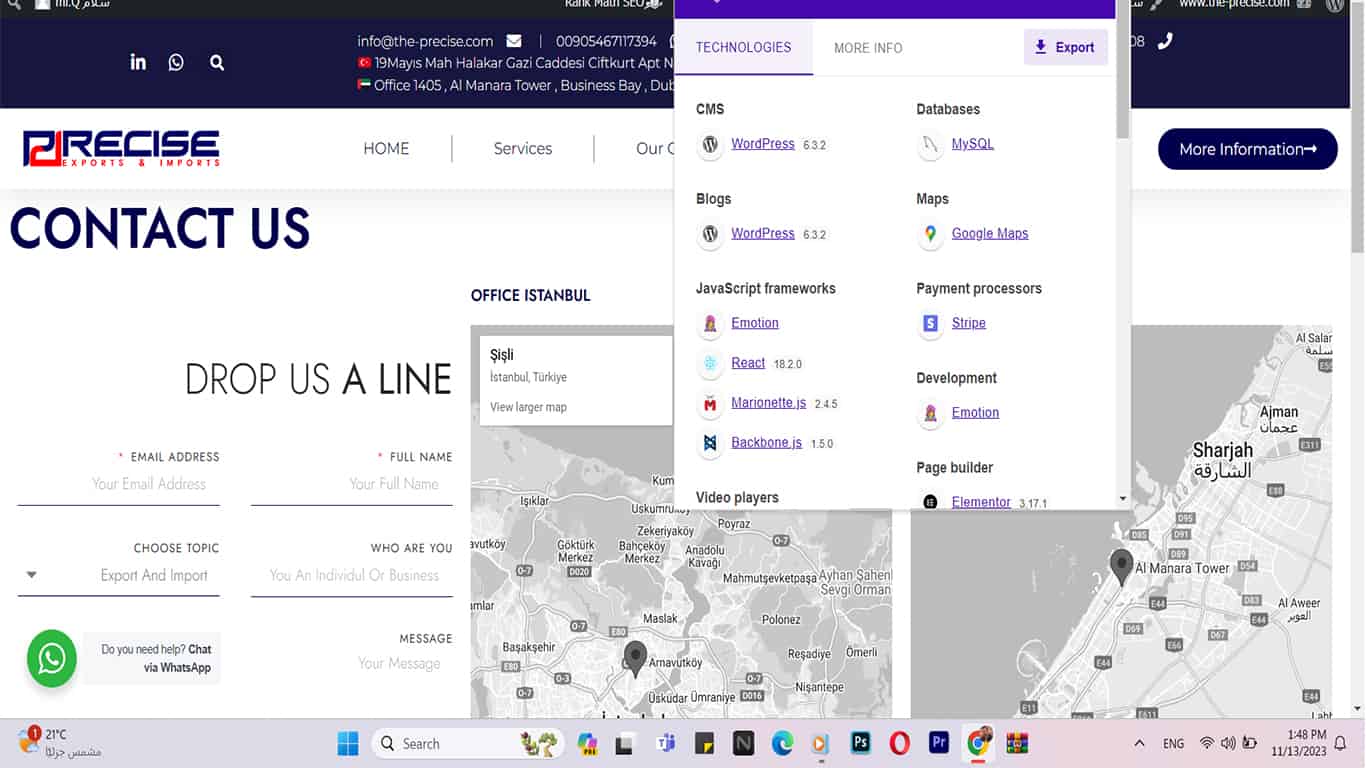Click the WordPress admin bar logo
The height and width of the screenshot is (768, 1366).
pos(1335,4)
